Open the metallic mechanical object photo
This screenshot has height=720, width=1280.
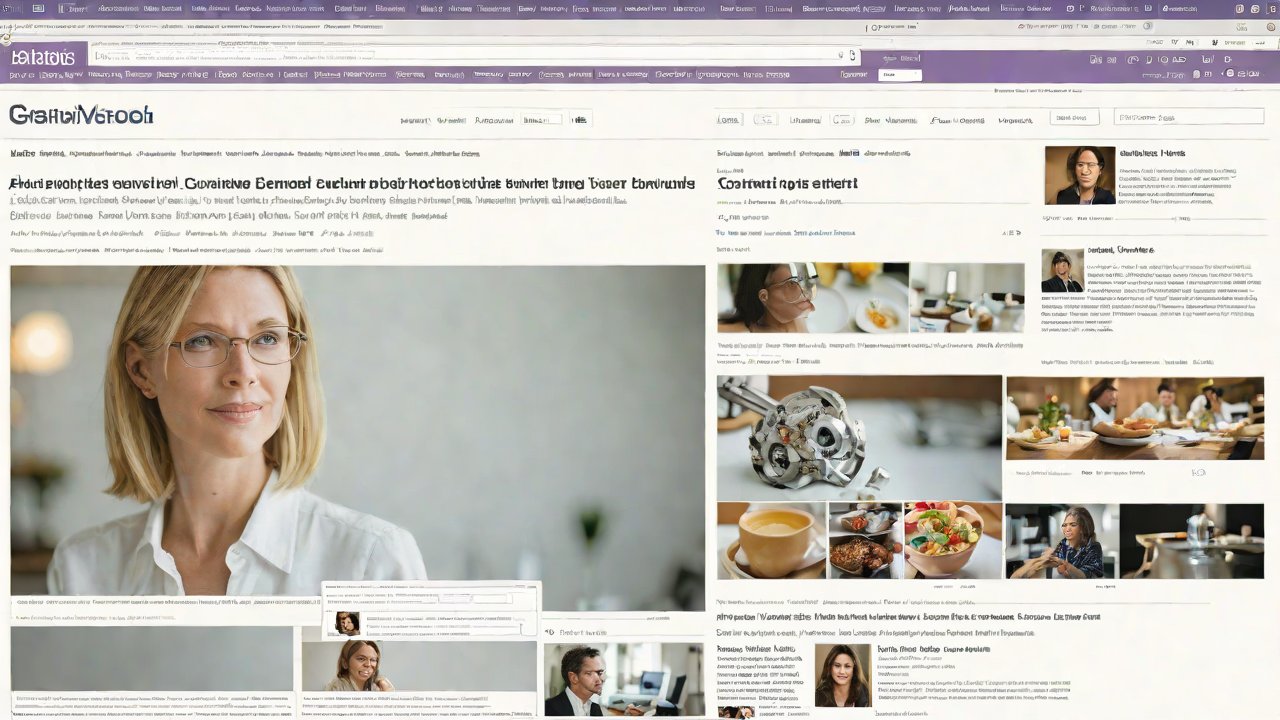coord(858,437)
